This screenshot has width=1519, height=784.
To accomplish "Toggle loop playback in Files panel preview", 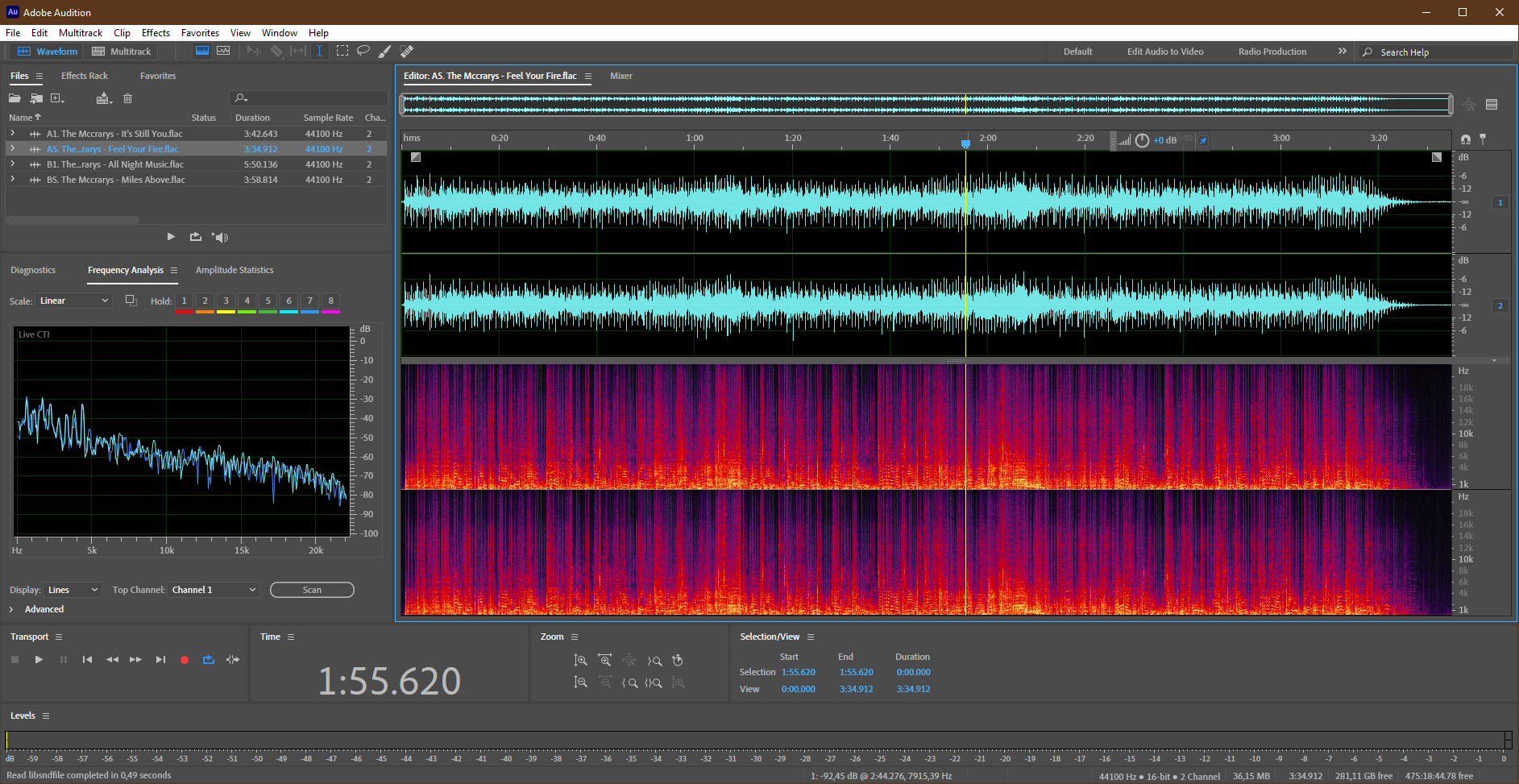I will 196,237.
